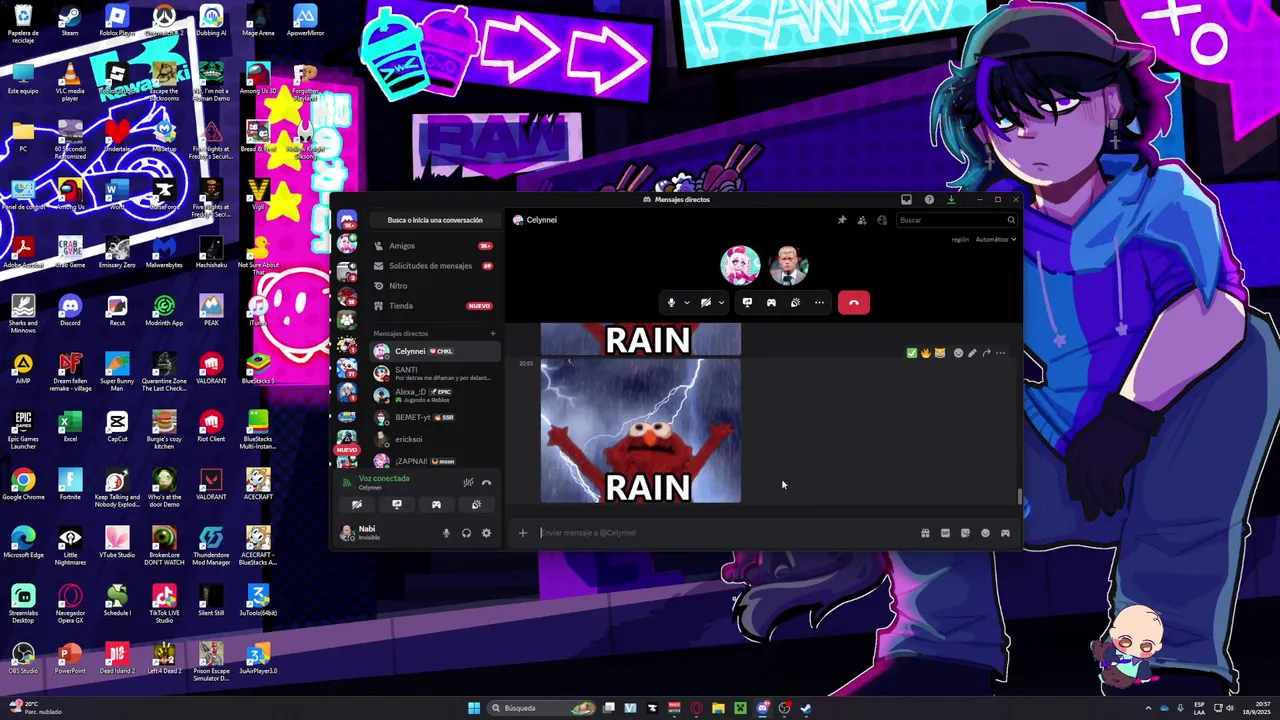Open Solicitudes de mensajes
1280x720 pixels.
434,266
